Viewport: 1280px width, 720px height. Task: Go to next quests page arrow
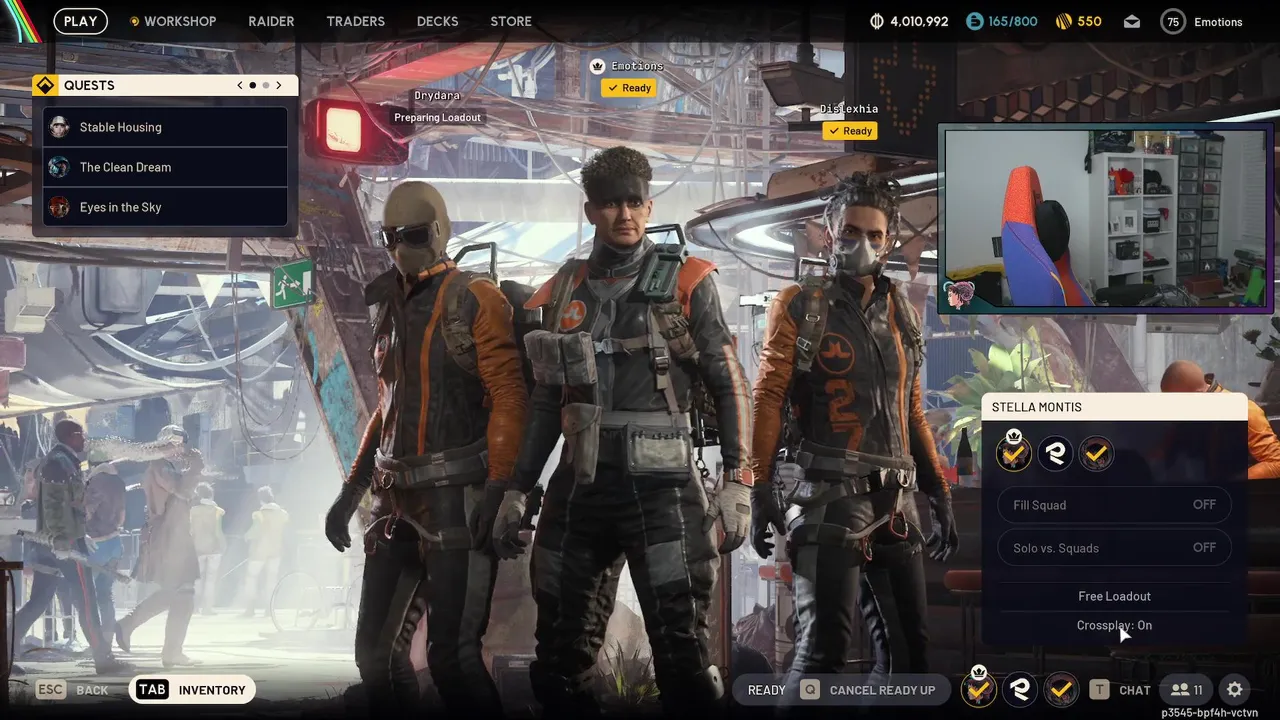[279, 85]
